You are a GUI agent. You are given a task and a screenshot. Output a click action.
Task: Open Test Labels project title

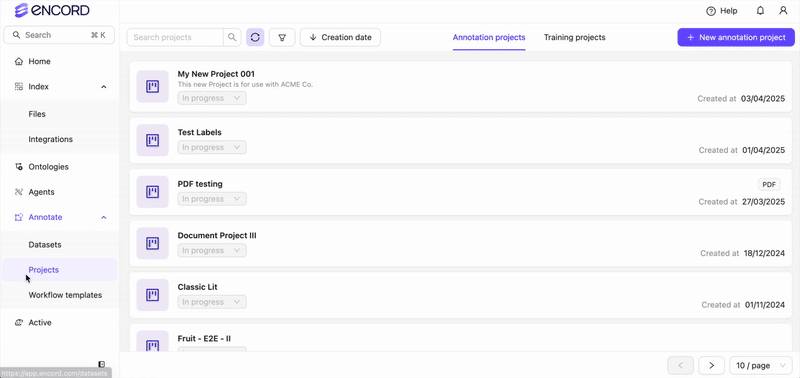199,132
